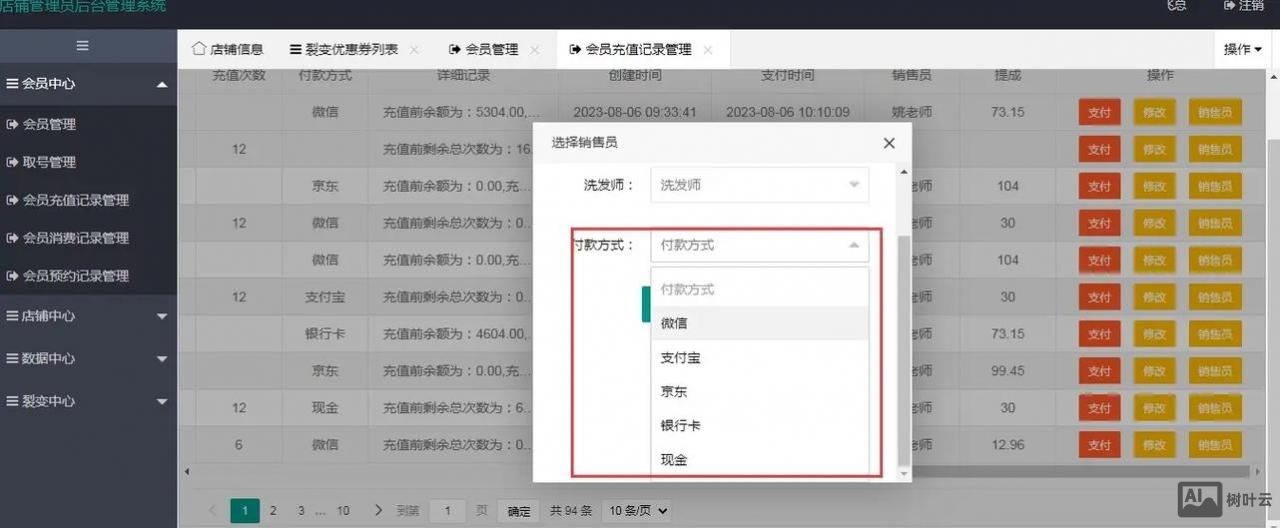Switch to the 裂变优惠券列表 tab

[344, 49]
